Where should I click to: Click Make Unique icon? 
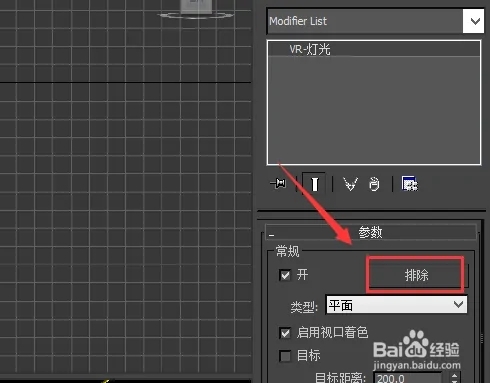pyautogui.click(x=350, y=184)
